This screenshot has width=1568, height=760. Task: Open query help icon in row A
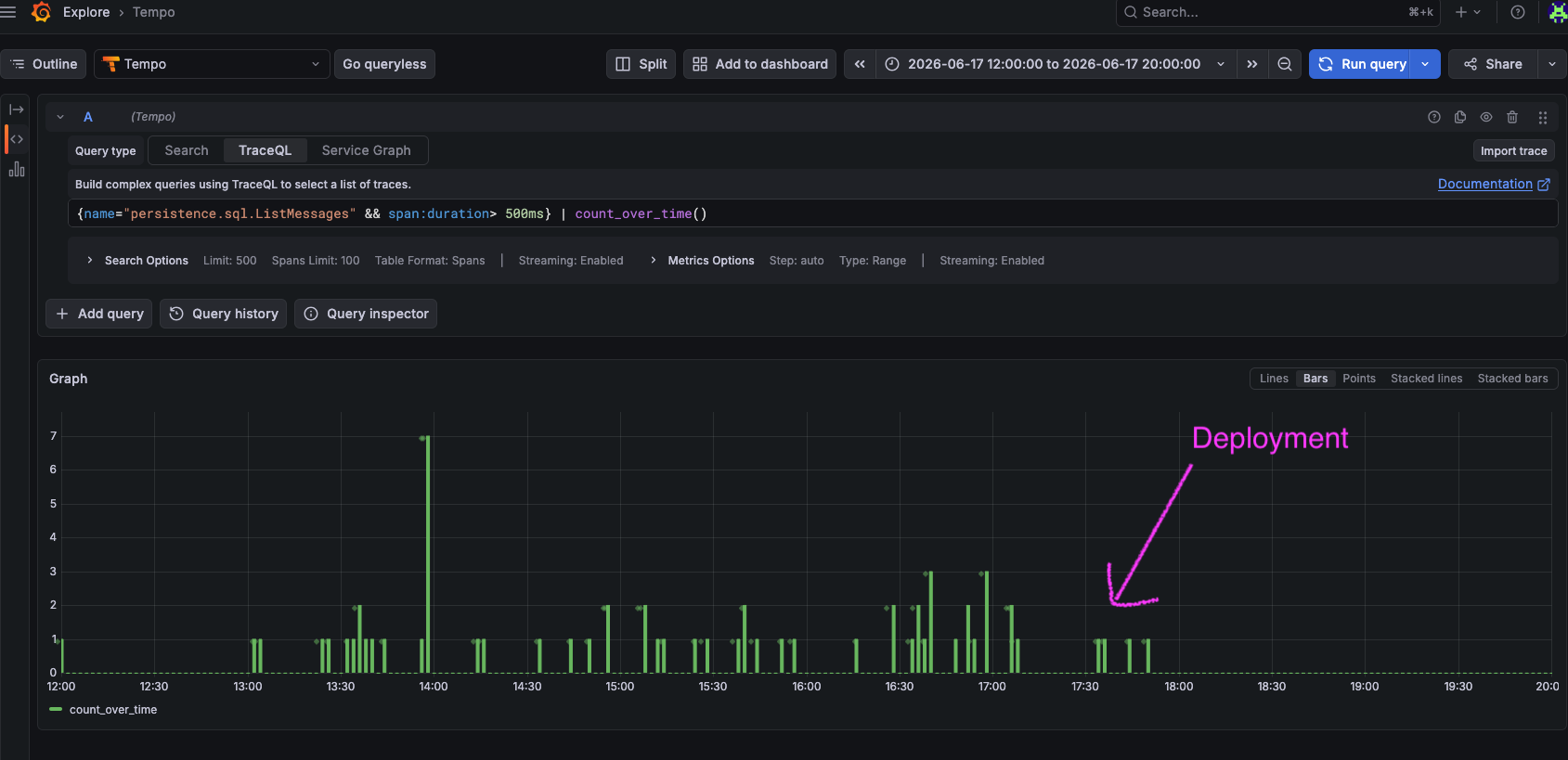tap(1434, 117)
